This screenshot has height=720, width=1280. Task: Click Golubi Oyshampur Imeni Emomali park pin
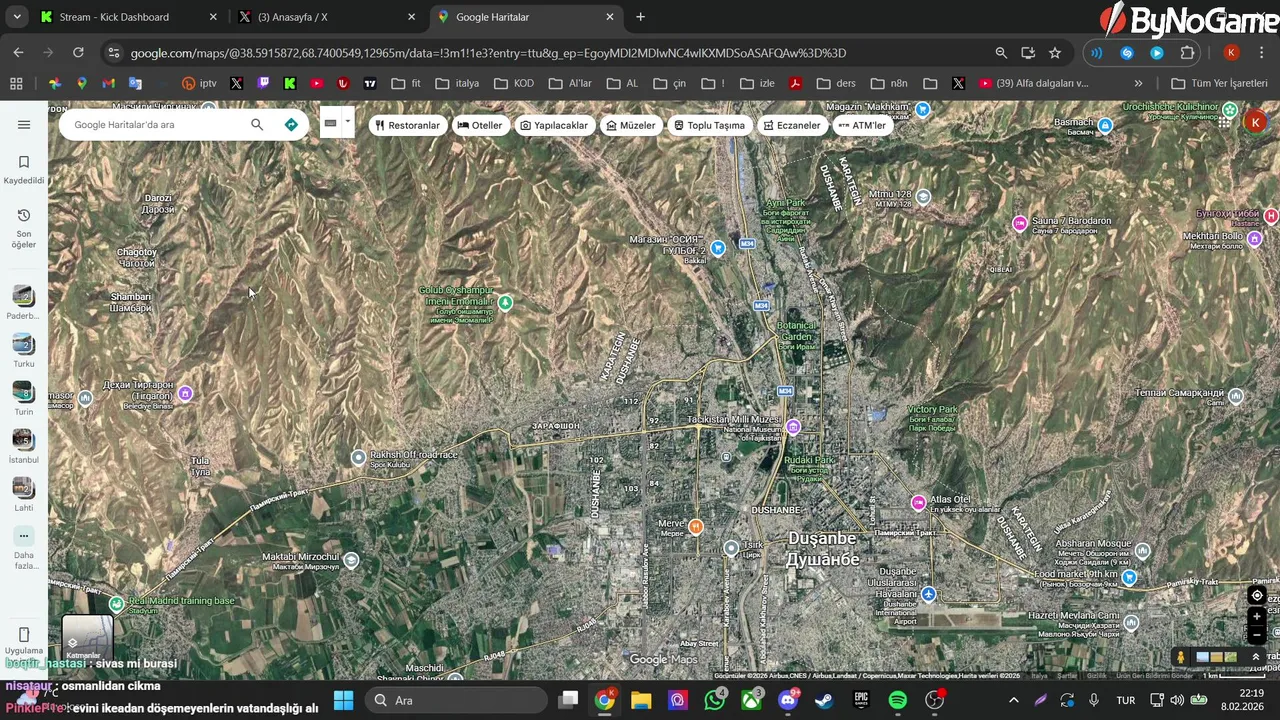point(505,302)
